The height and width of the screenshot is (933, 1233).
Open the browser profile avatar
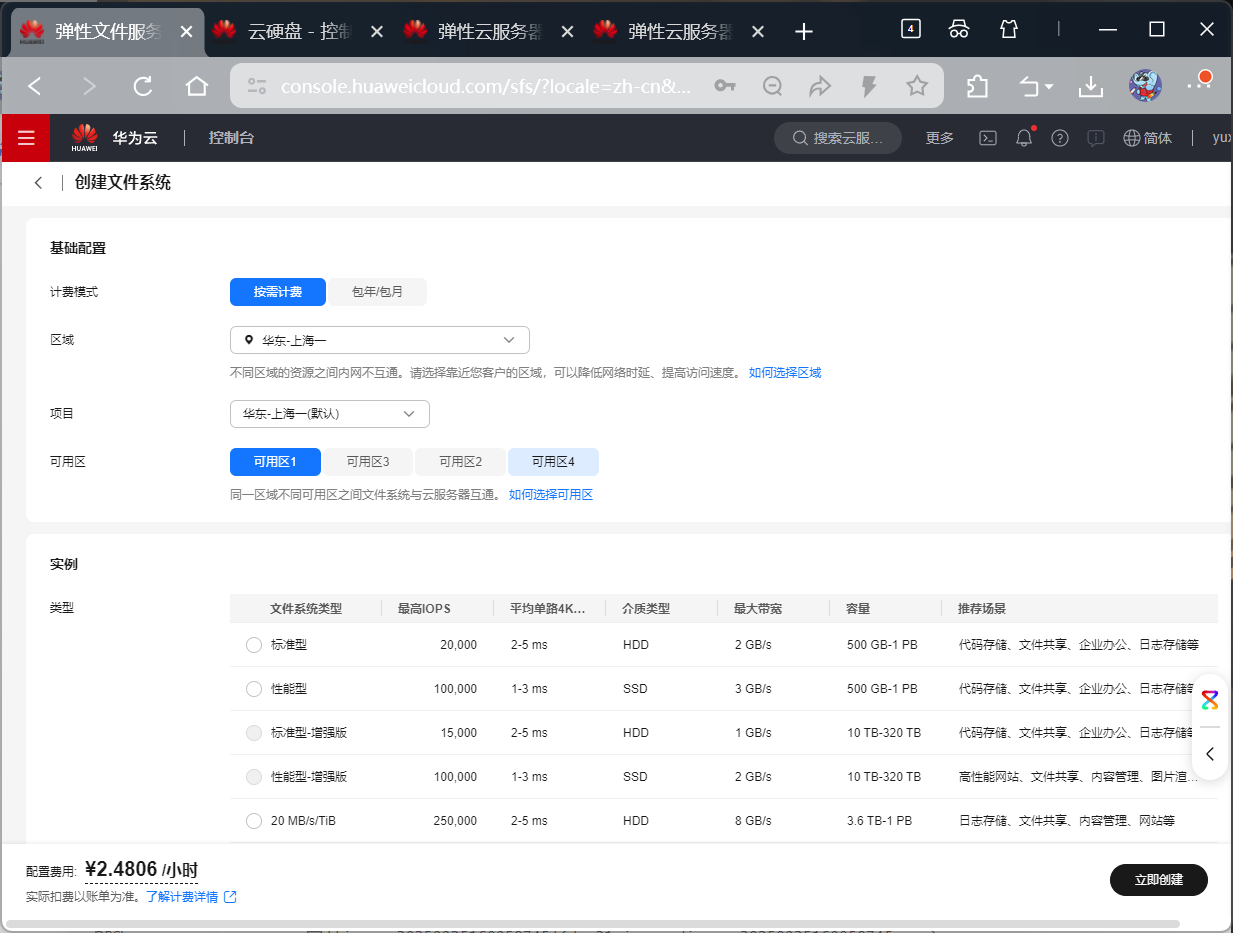pos(1145,86)
